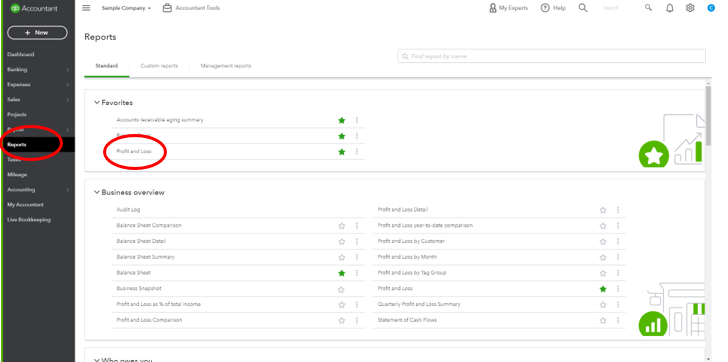This screenshot has width=728, height=362.
Task: Unfavorite Accounts receivable aging summary star
Action: click(342, 120)
